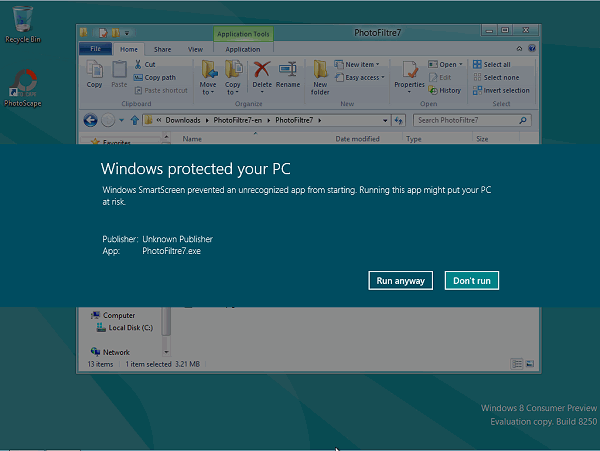Click the Forward navigation arrow
Image resolution: width=600 pixels, height=451 pixels.
tap(108, 120)
